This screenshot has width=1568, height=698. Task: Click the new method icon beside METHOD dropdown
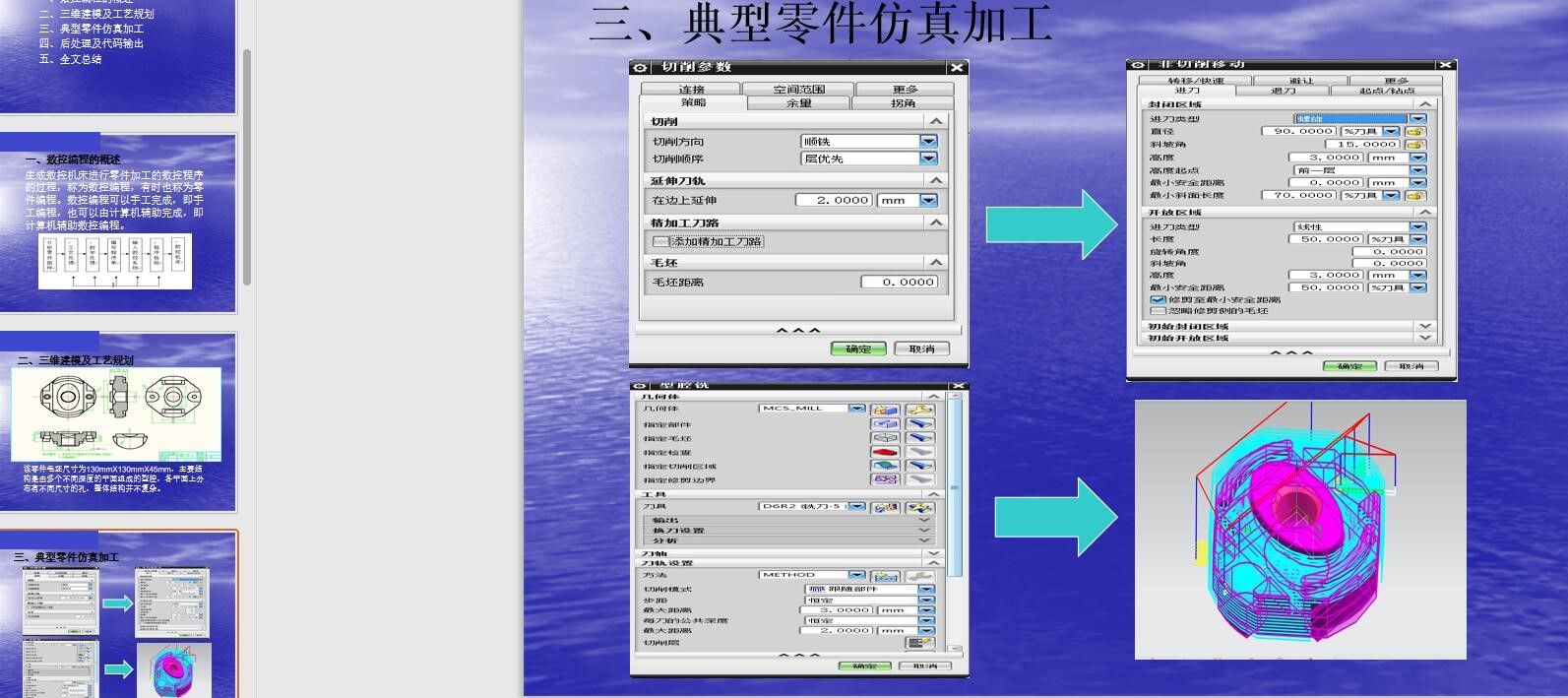(x=886, y=576)
